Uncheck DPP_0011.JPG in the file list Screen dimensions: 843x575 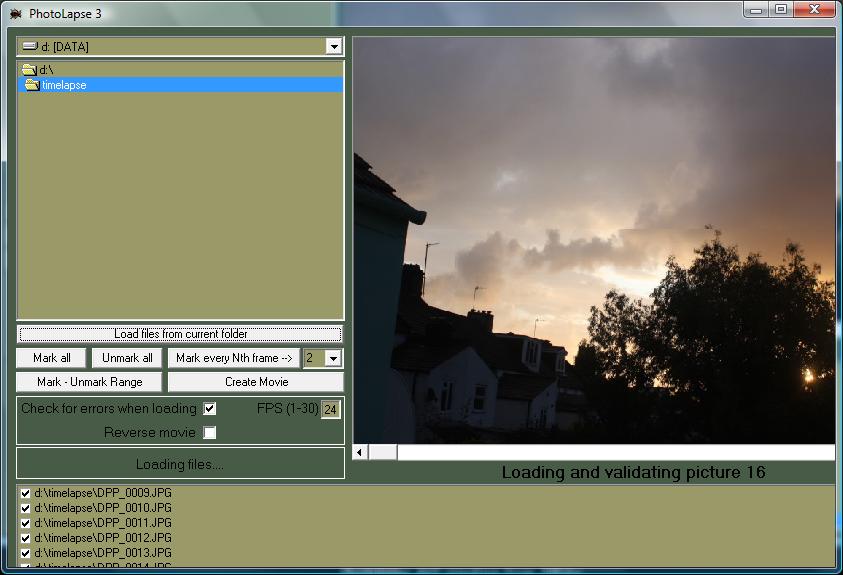coord(25,523)
